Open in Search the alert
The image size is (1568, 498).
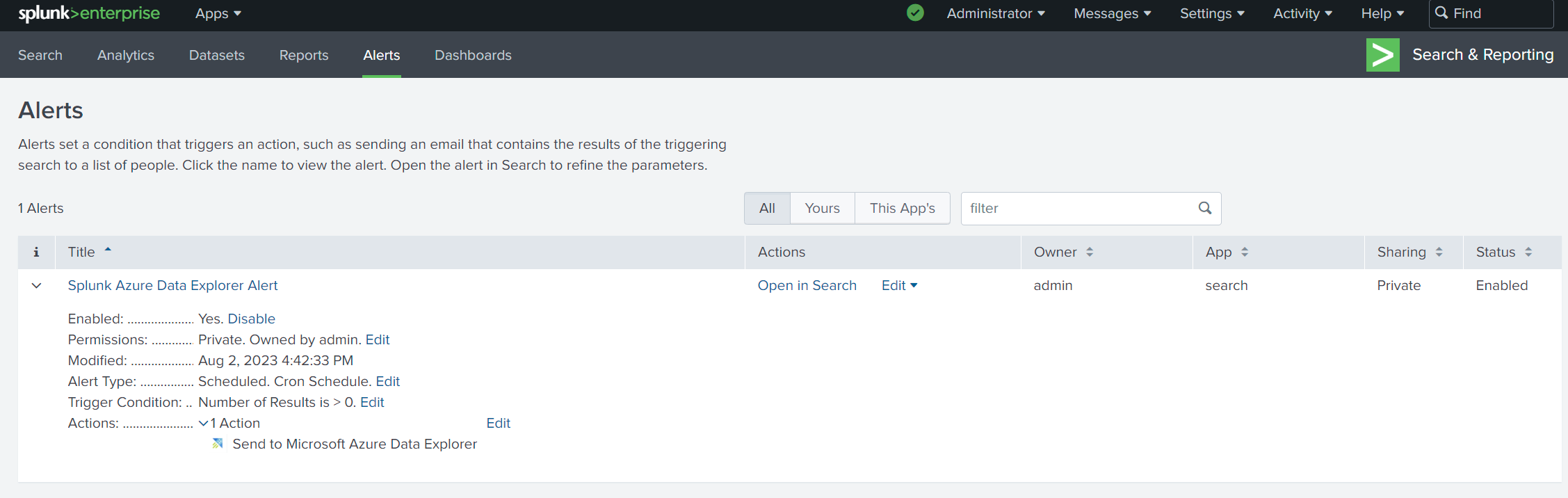pyautogui.click(x=807, y=286)
